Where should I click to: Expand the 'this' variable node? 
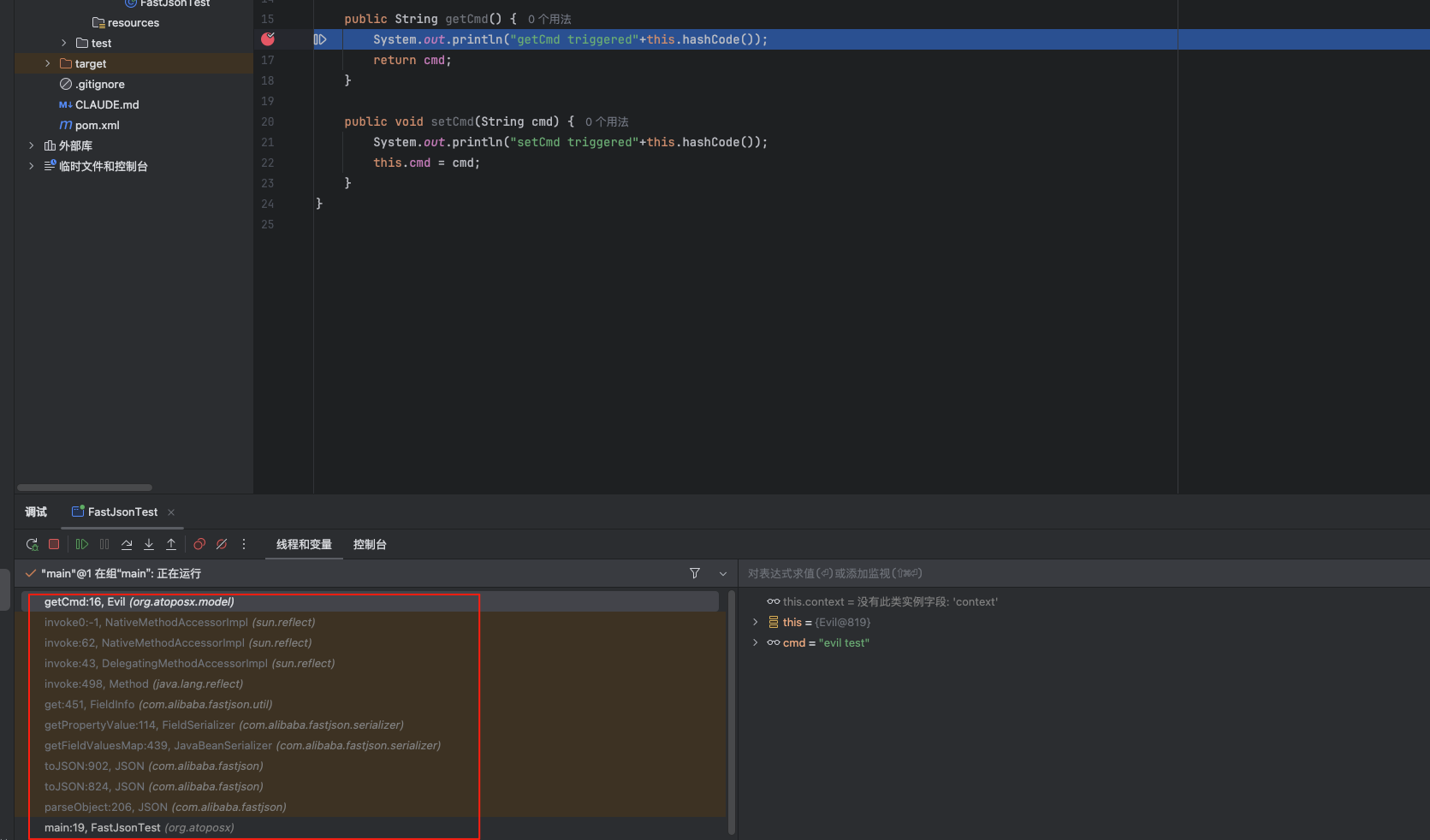point(755,622)
